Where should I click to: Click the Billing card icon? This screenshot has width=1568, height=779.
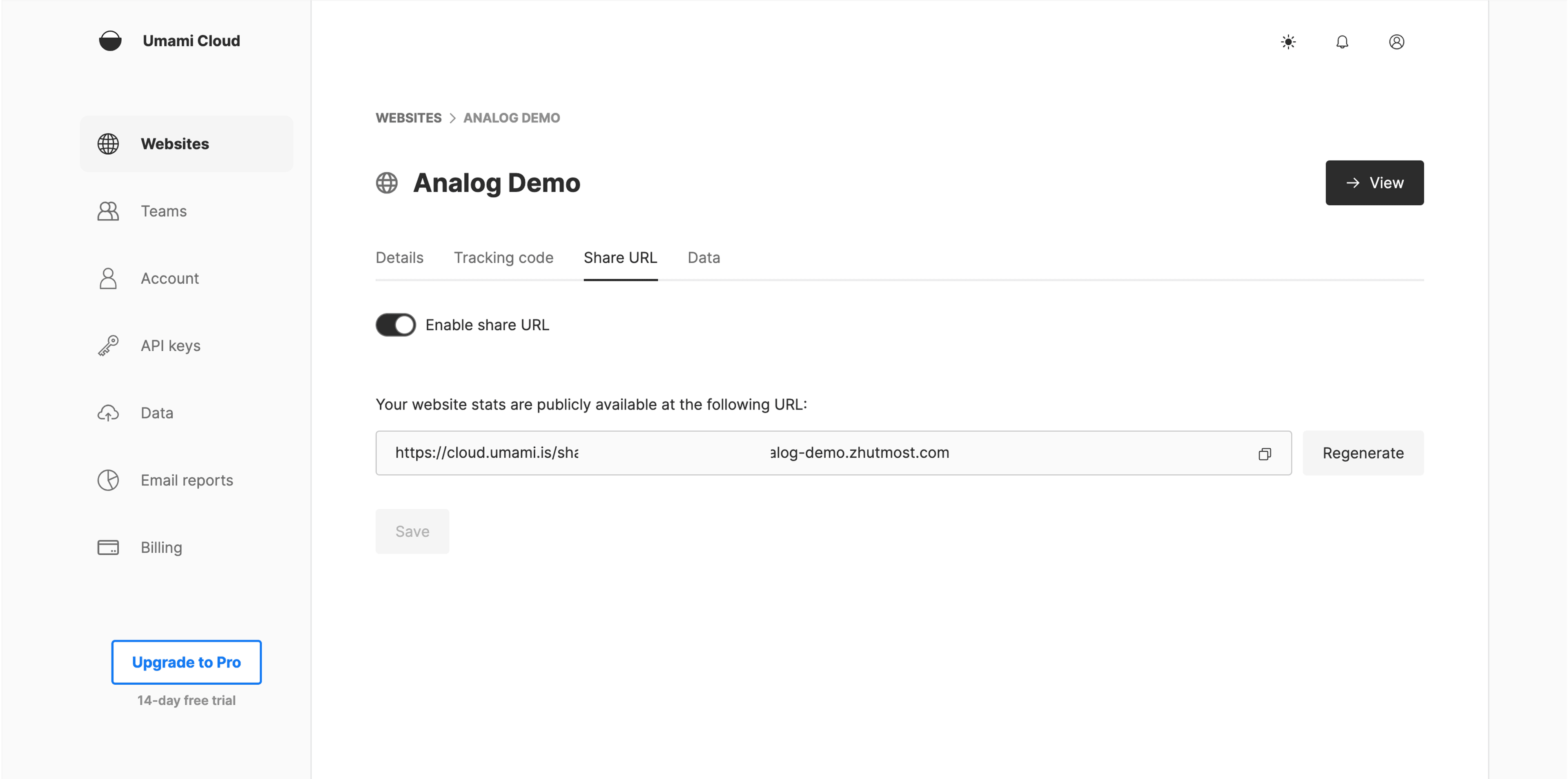108,547
